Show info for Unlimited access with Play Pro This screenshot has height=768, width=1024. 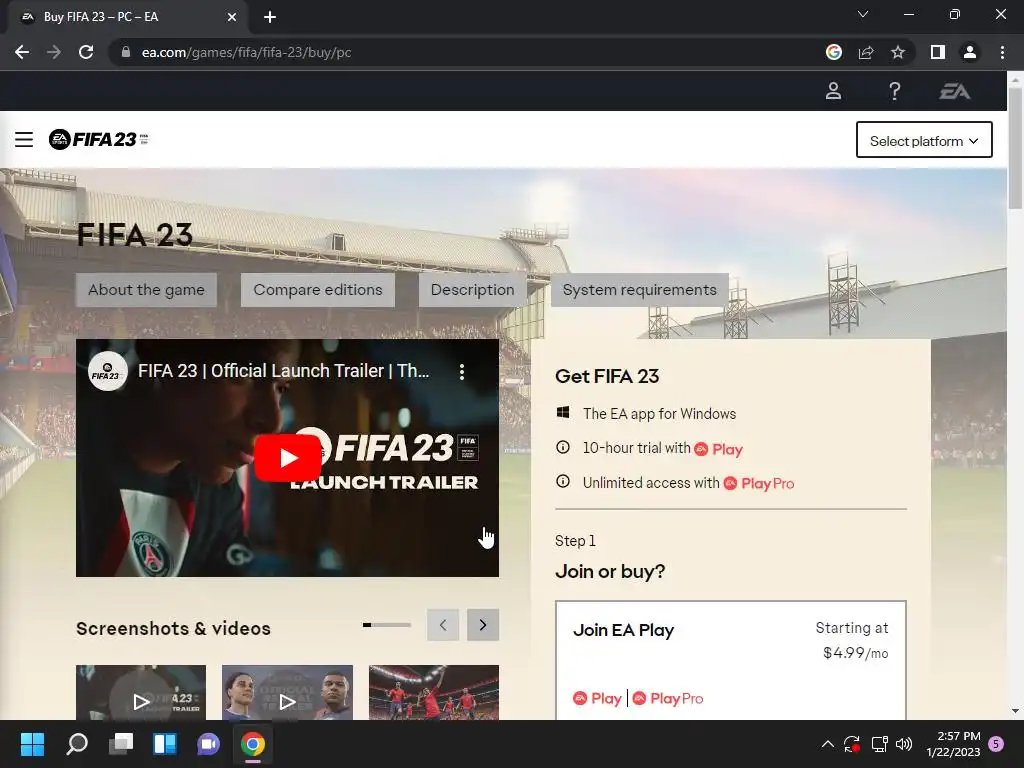click(562, 482)
